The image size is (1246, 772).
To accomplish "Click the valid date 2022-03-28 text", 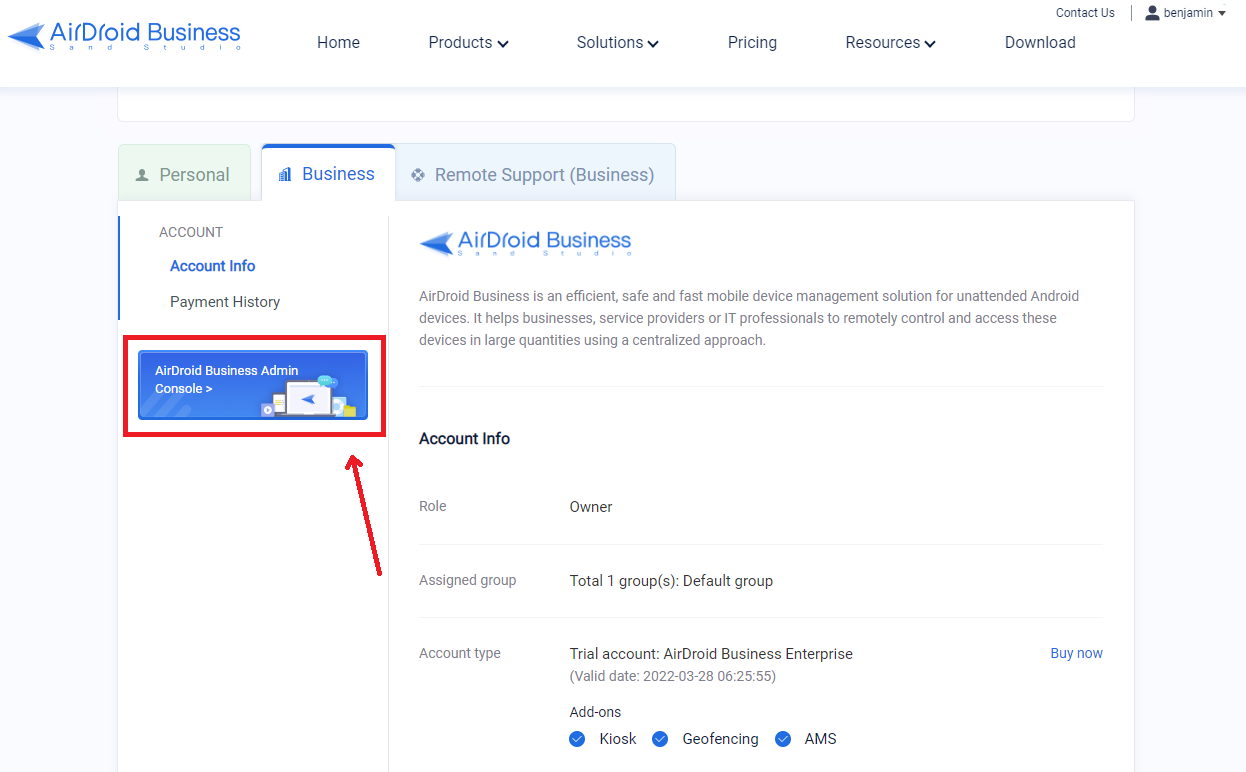I will pos(673,676).
